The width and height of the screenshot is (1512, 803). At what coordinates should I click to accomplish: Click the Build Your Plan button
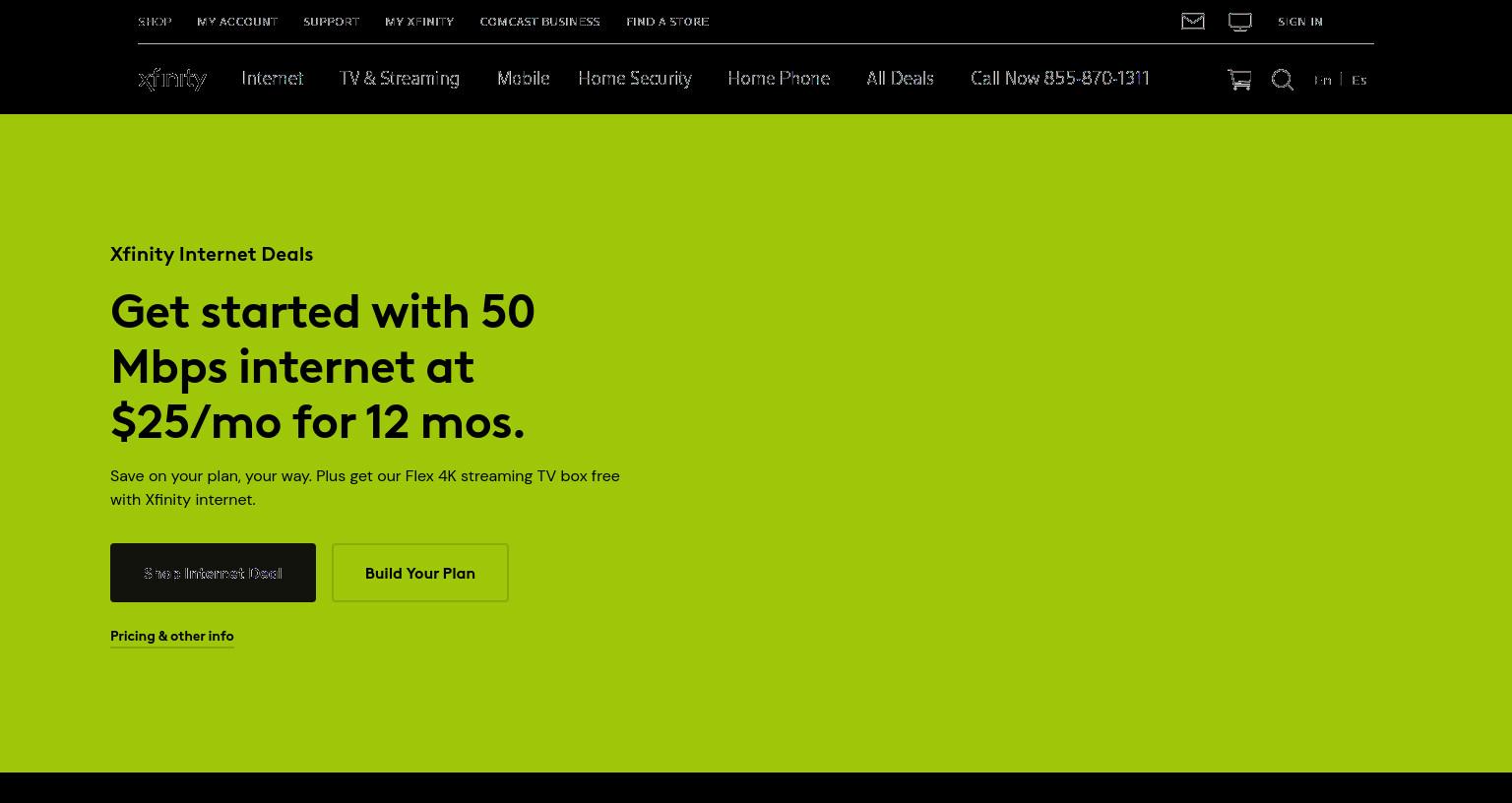tap(420, 573)
